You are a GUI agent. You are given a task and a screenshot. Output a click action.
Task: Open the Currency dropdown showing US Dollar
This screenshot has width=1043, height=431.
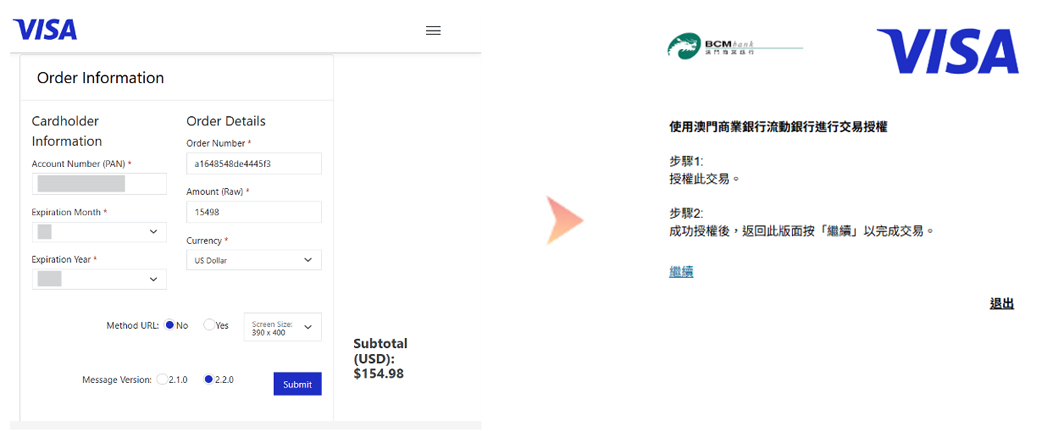[x=253, y=259]
